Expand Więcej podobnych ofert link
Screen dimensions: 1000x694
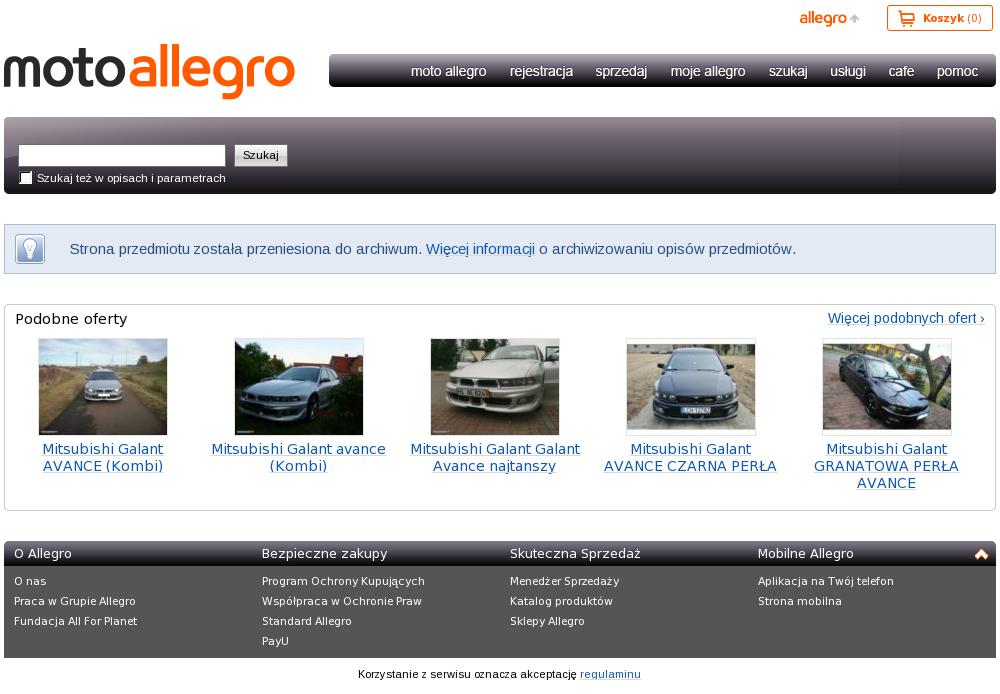point(905,318)
